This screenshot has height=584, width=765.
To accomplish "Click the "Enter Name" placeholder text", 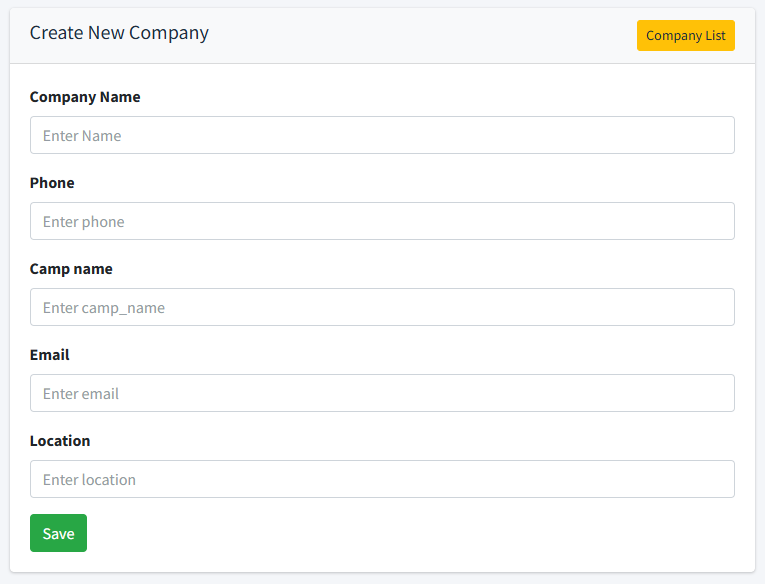I will coord(82,136).
